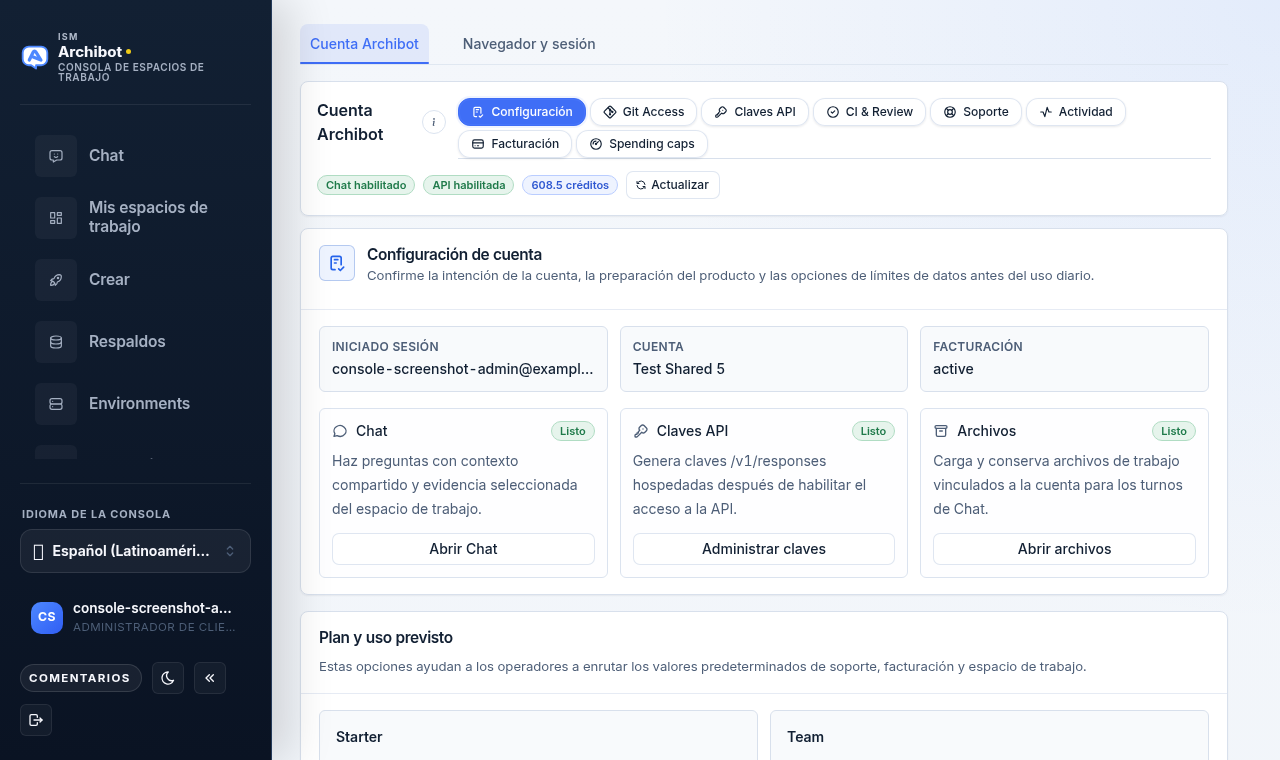Click the Respaldos database icon
This screenshot has height=760, width=1280.
(x=56, y=342)
